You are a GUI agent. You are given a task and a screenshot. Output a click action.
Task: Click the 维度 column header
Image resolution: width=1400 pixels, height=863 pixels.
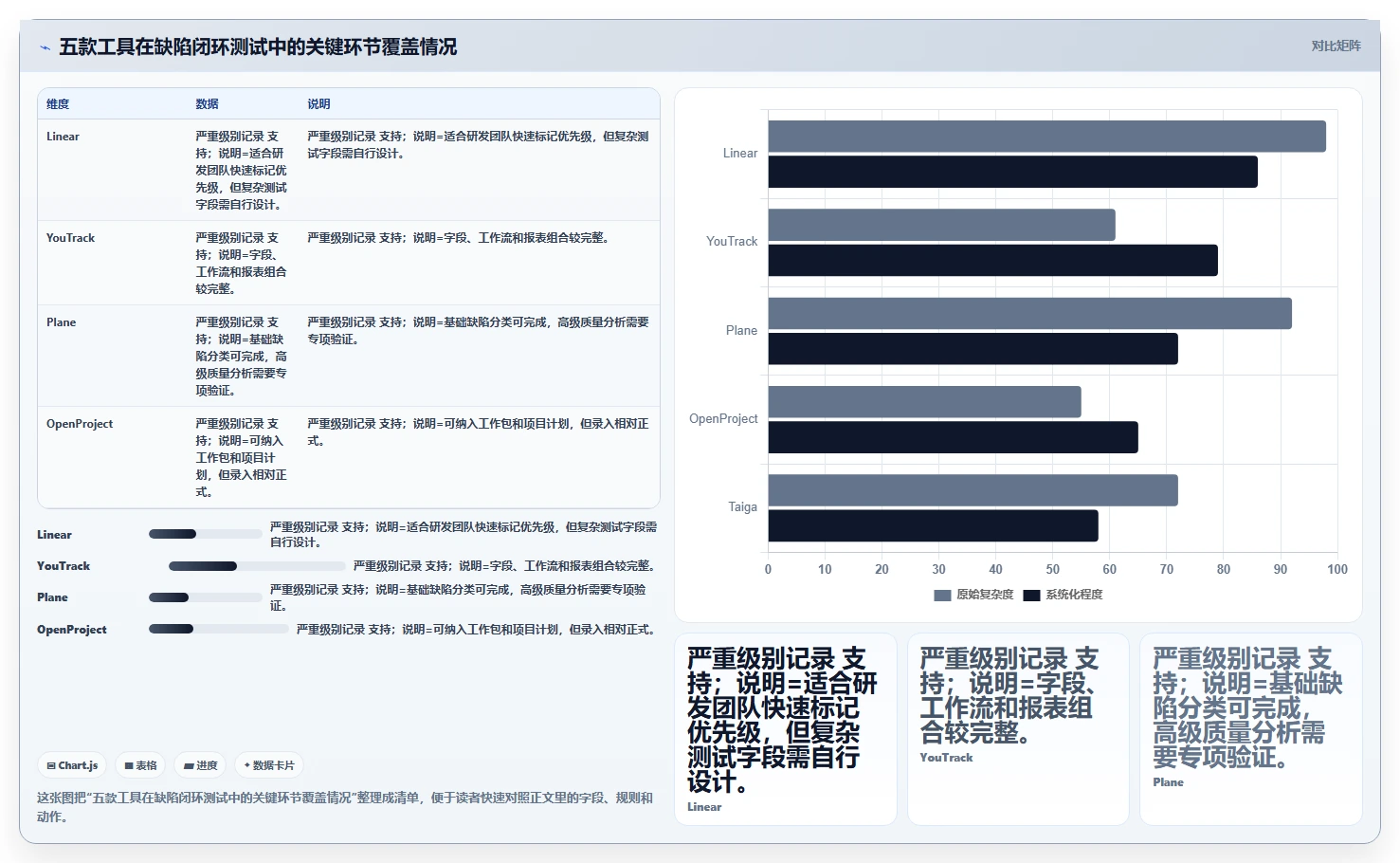pos(58,104)
